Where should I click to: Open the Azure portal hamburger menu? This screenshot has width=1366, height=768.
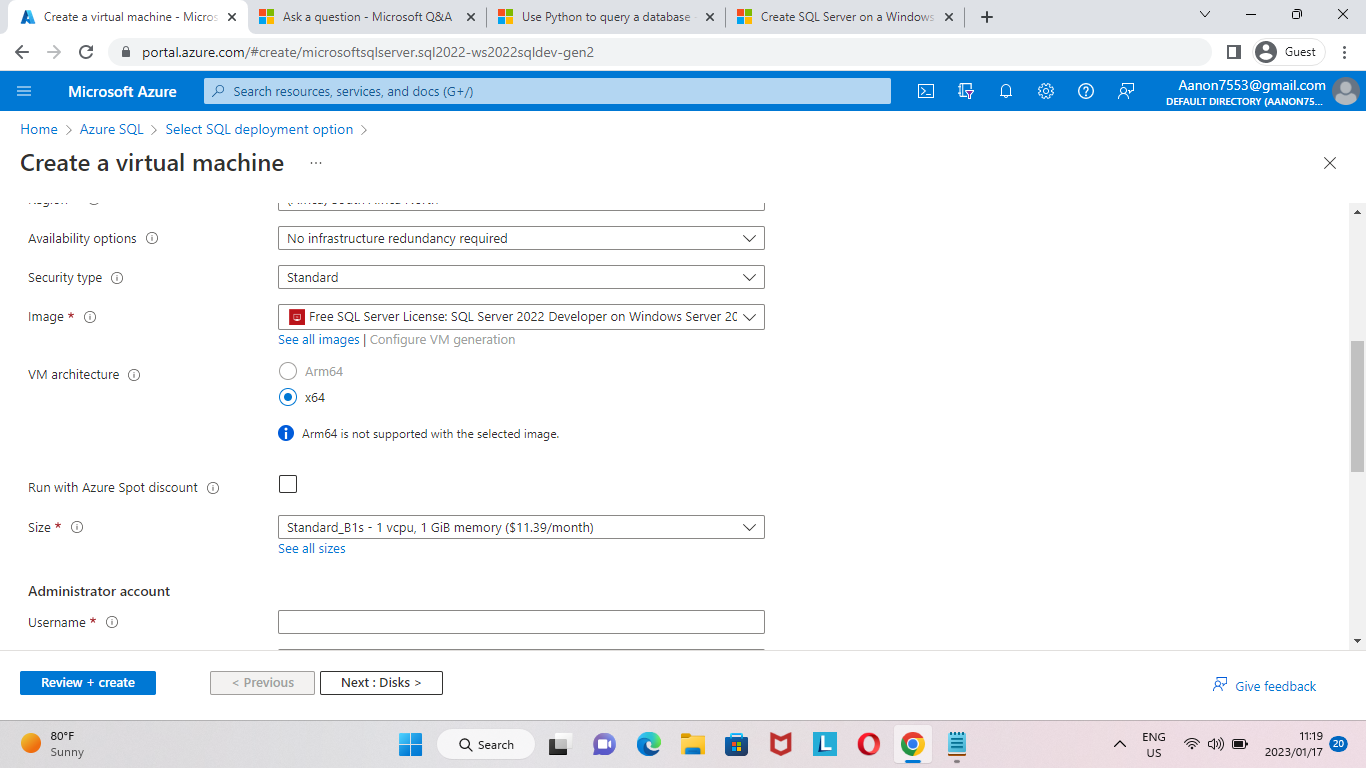(x=25, y=91)
